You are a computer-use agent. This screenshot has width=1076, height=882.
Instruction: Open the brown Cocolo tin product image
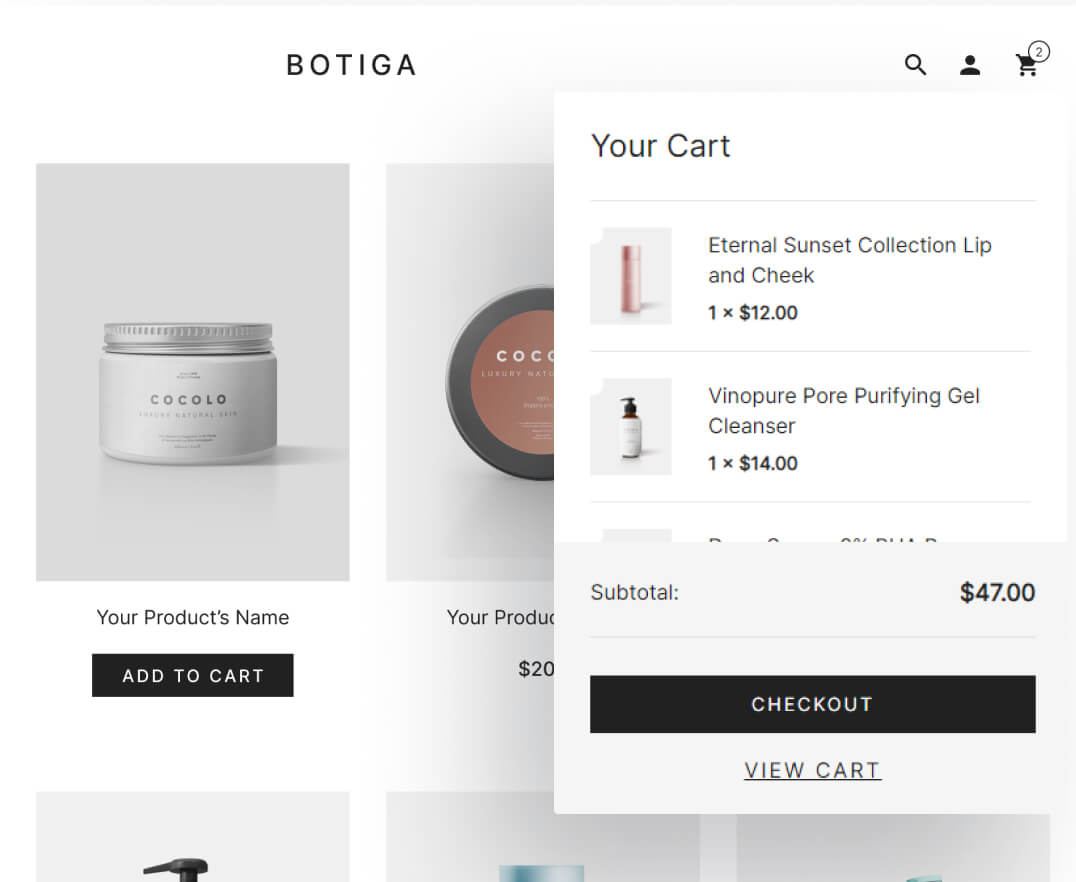[470, 372]
